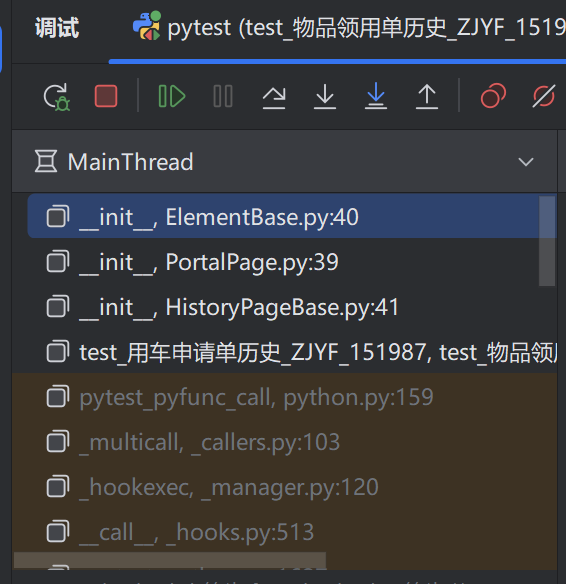Select frame __call__, _hooks.py:513
The height and width of the screenshot is (584, 566).
click(x=284, y=532)
